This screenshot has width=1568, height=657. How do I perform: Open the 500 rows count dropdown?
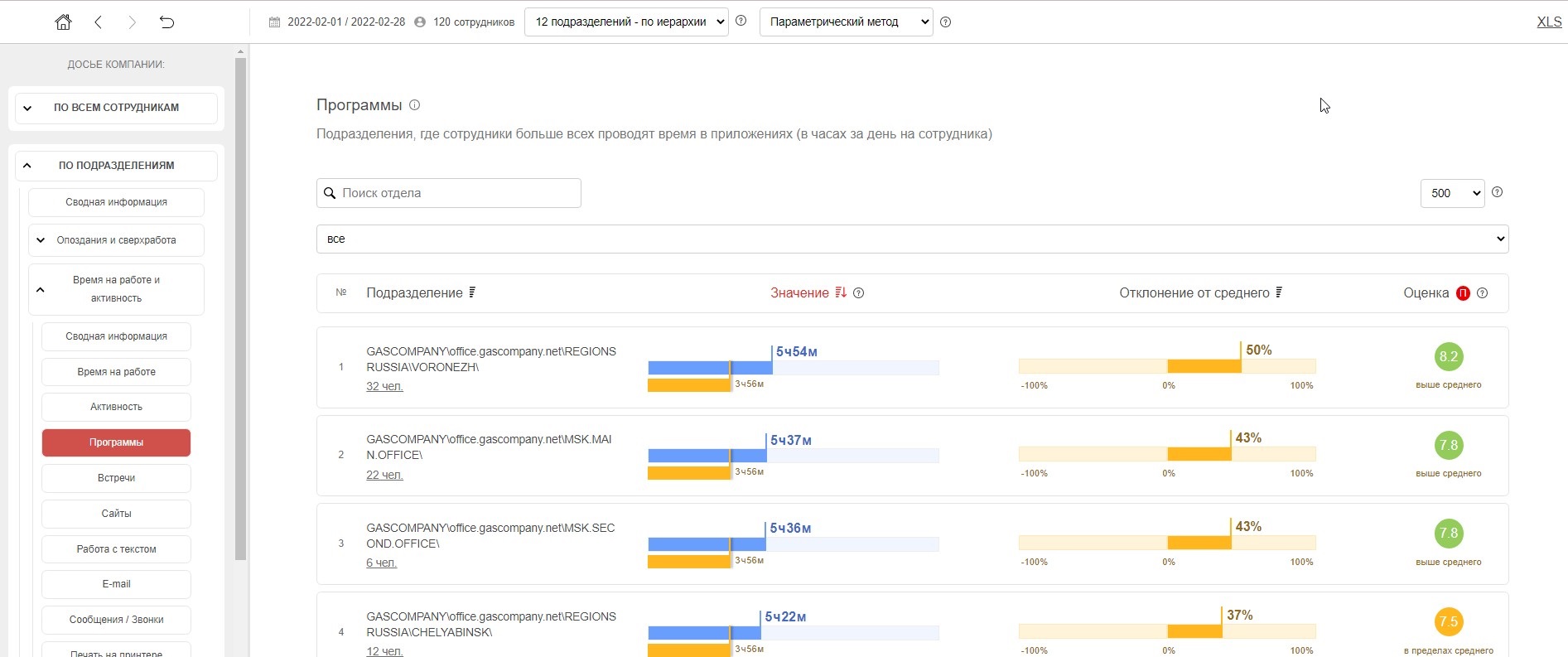(1452, 193)
